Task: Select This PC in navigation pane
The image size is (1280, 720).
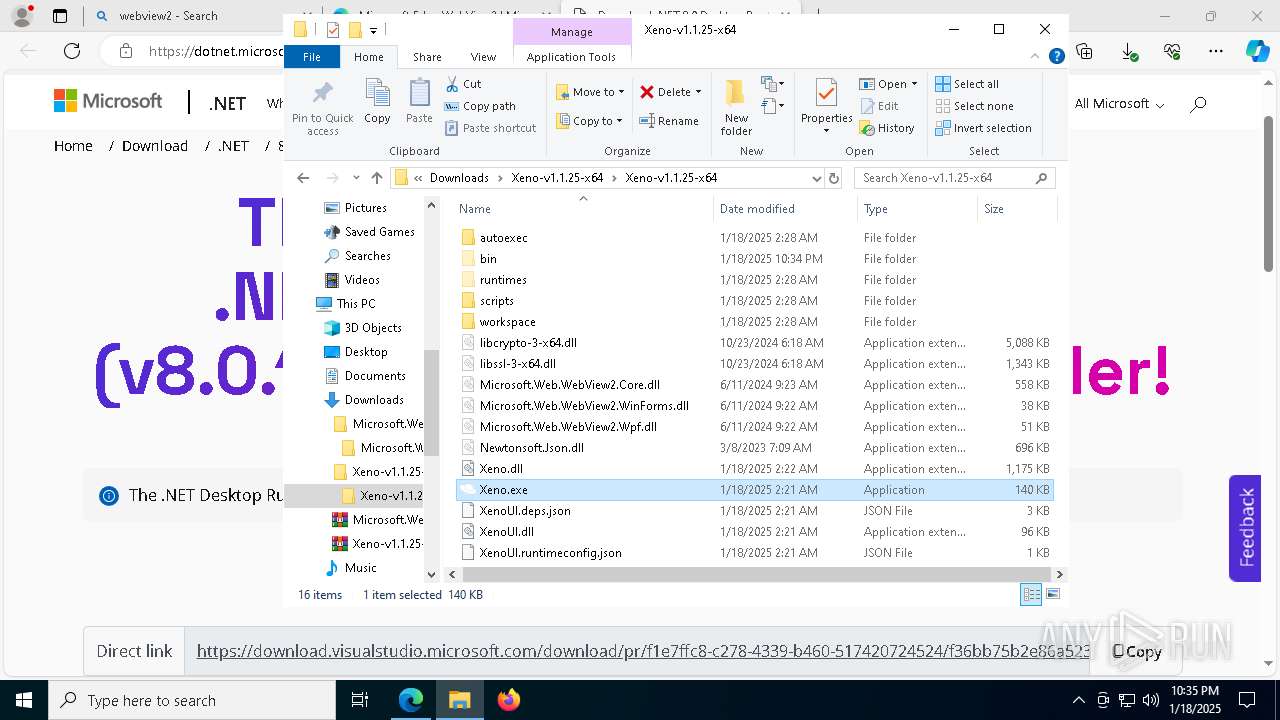Action: pos(355,304)
